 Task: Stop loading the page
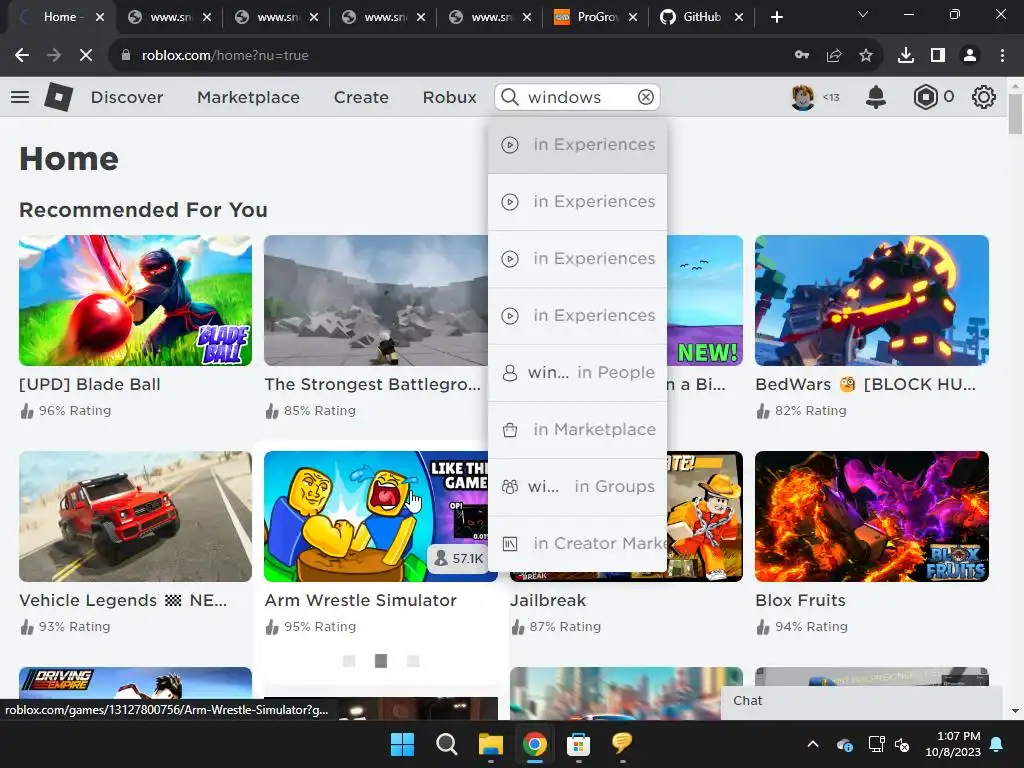pos(86,56)
